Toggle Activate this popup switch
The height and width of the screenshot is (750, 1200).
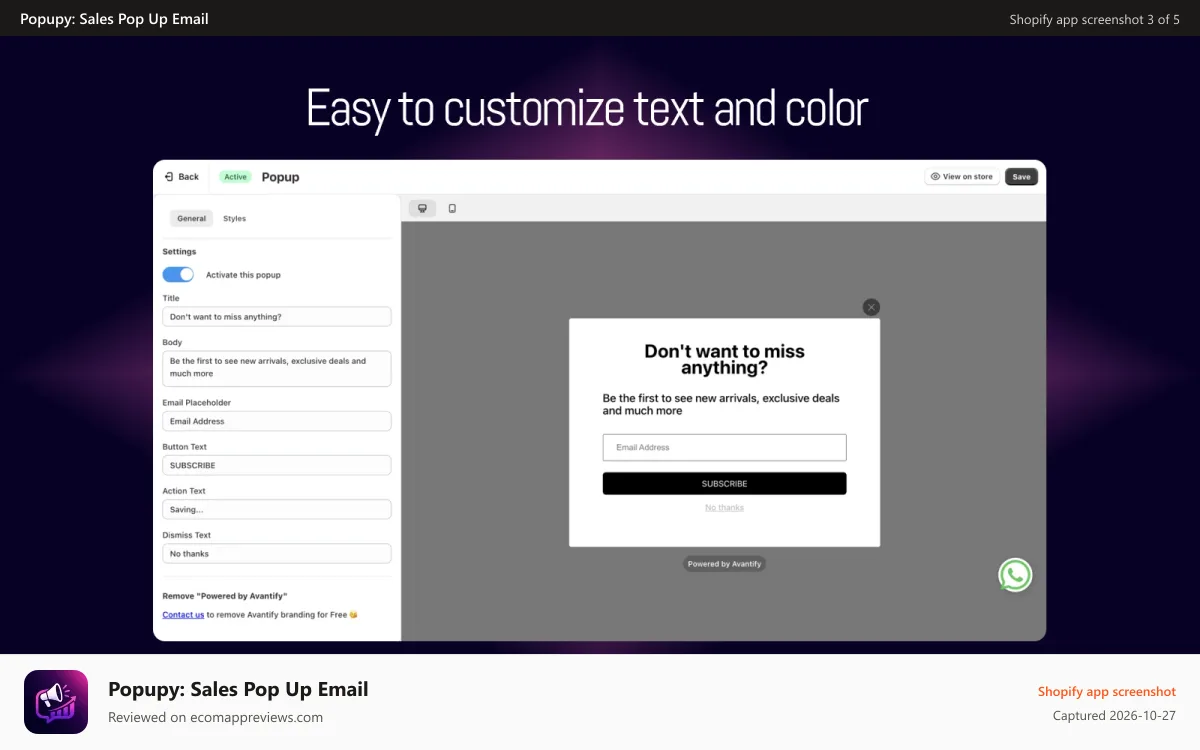click(x=178, y=274)
